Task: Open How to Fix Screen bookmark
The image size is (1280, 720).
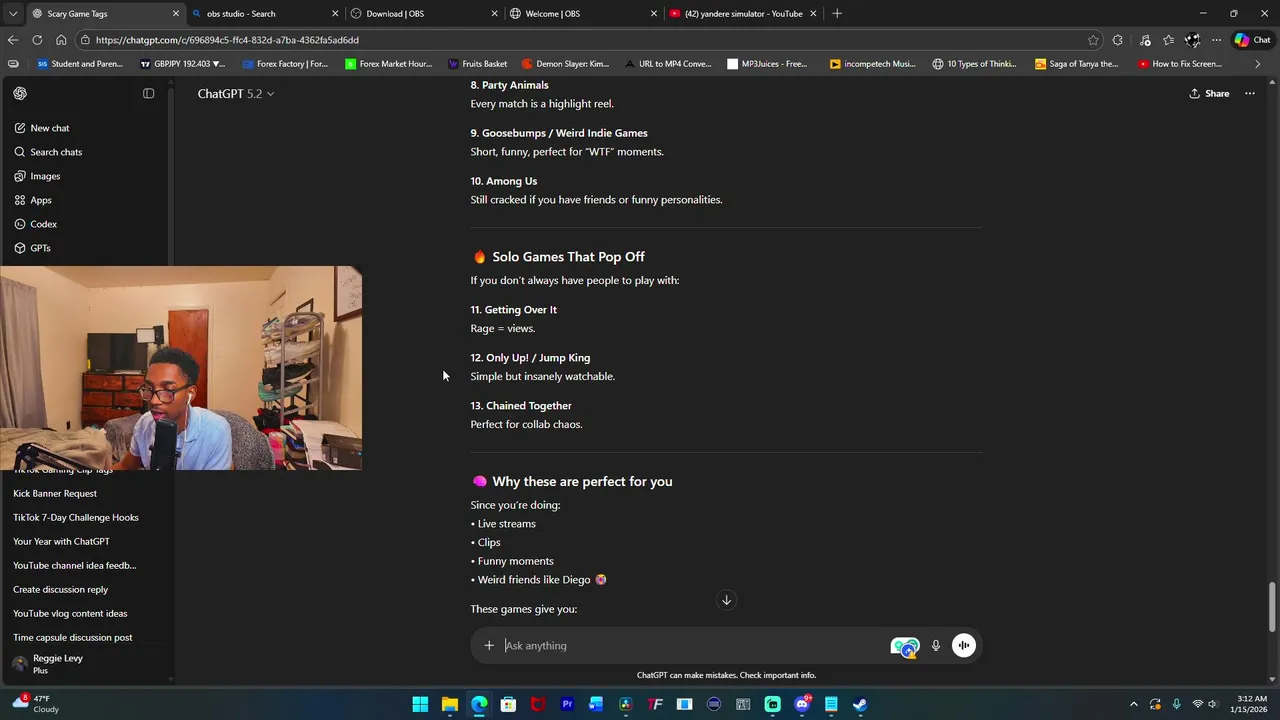Action: tap(1180, 64)
